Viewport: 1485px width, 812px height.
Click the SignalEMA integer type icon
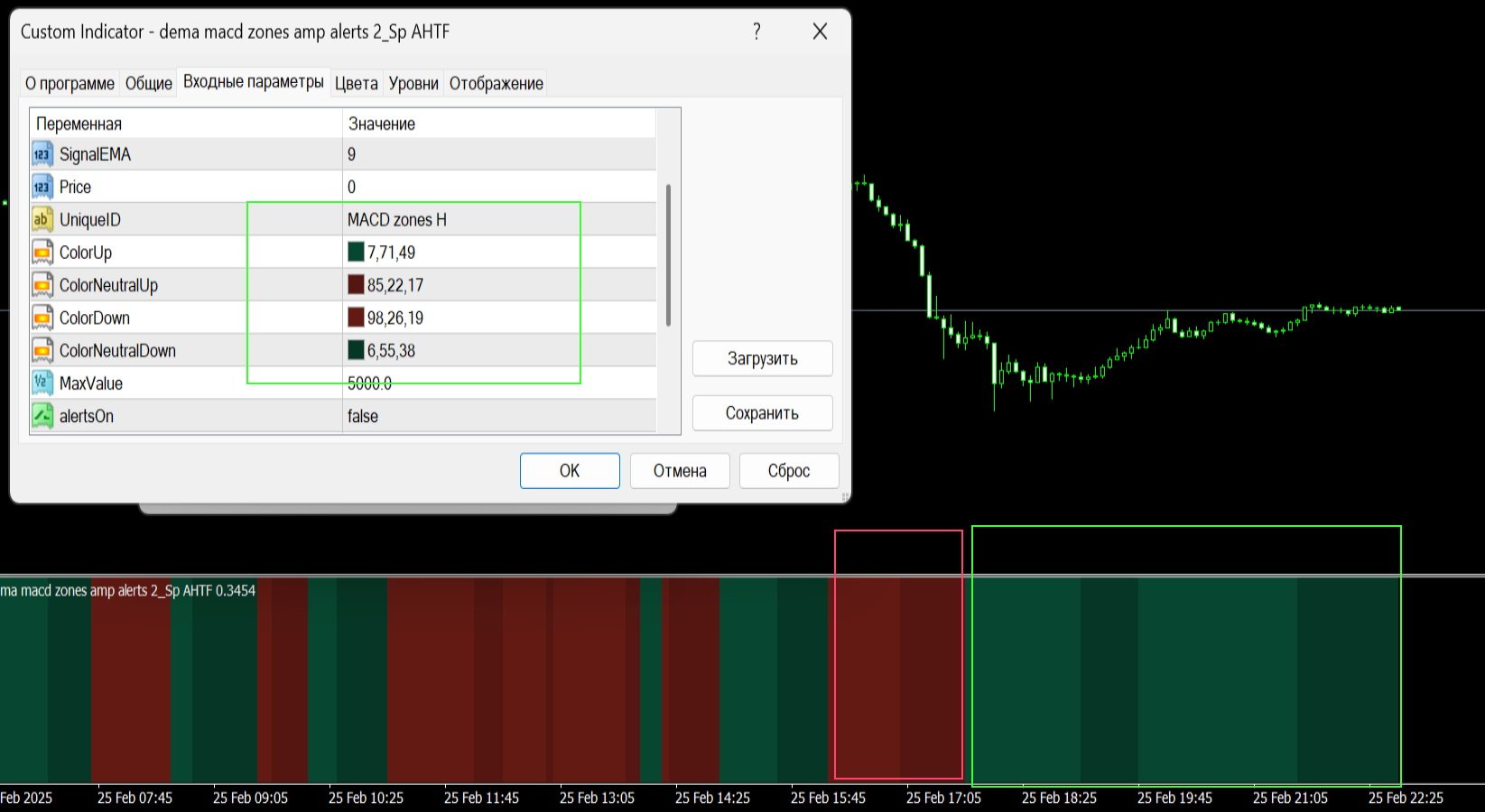coord(42,154)
